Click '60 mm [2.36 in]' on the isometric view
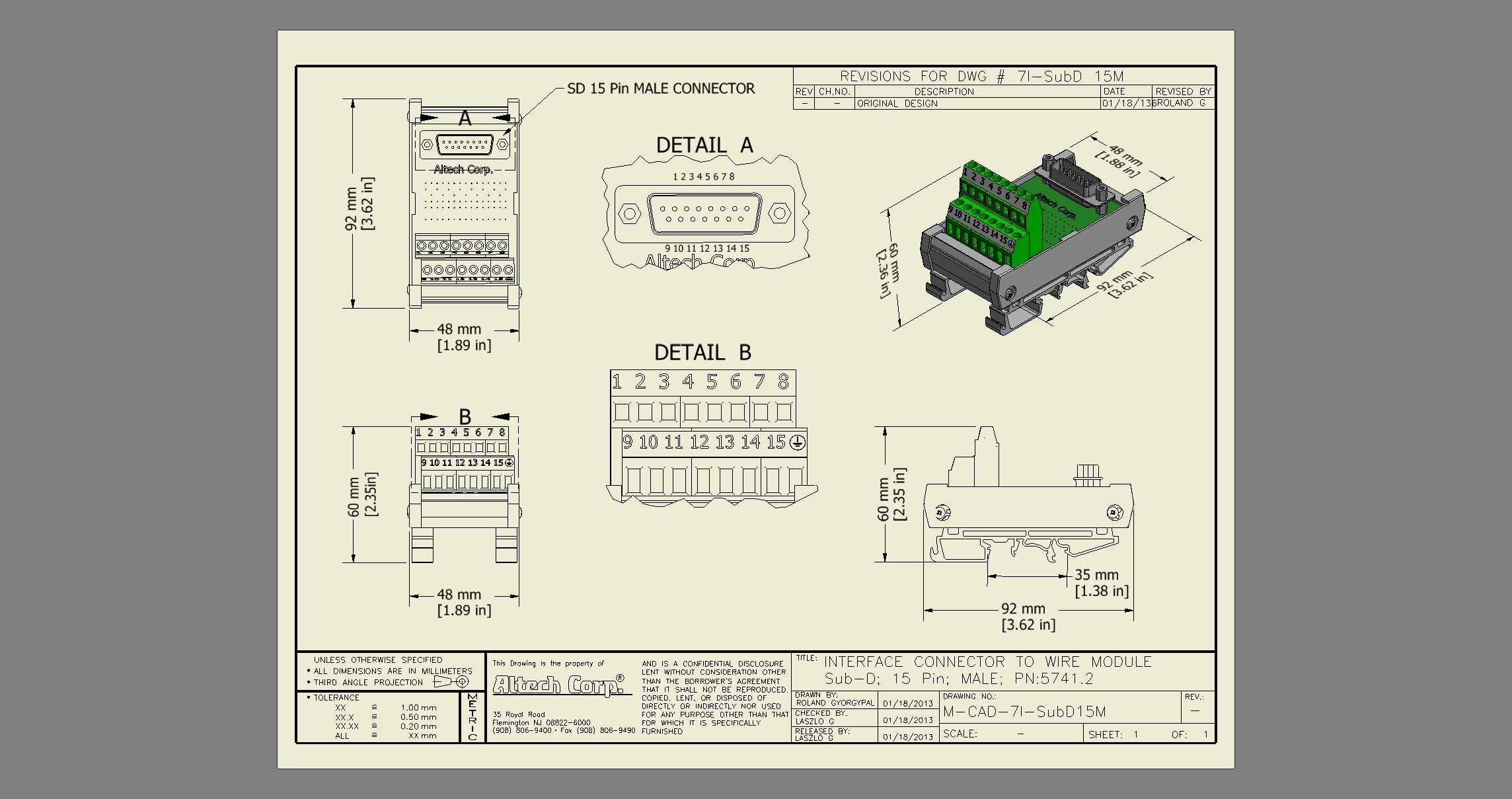 point(888,270)
